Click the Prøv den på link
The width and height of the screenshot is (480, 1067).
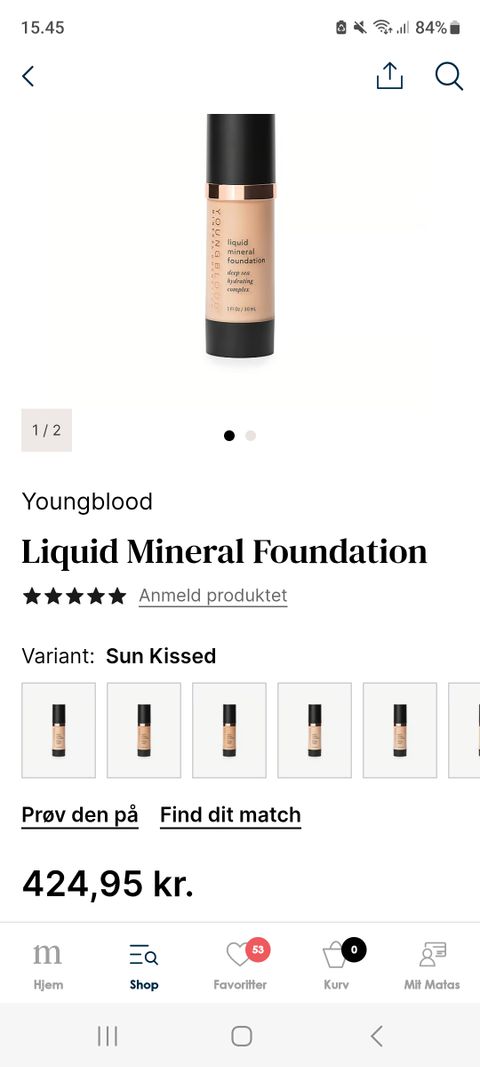tap(80, 815)
